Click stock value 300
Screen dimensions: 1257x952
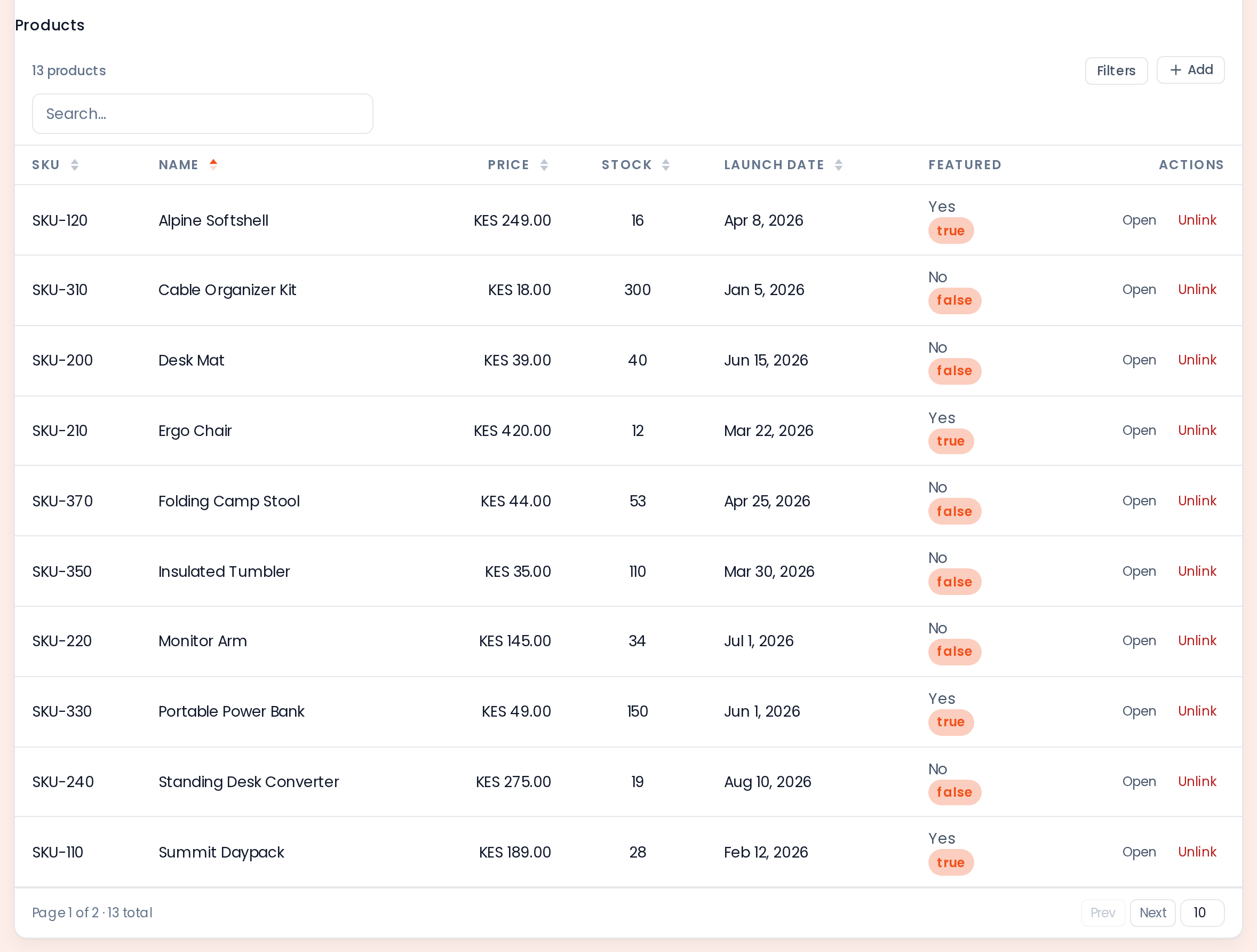637,290
